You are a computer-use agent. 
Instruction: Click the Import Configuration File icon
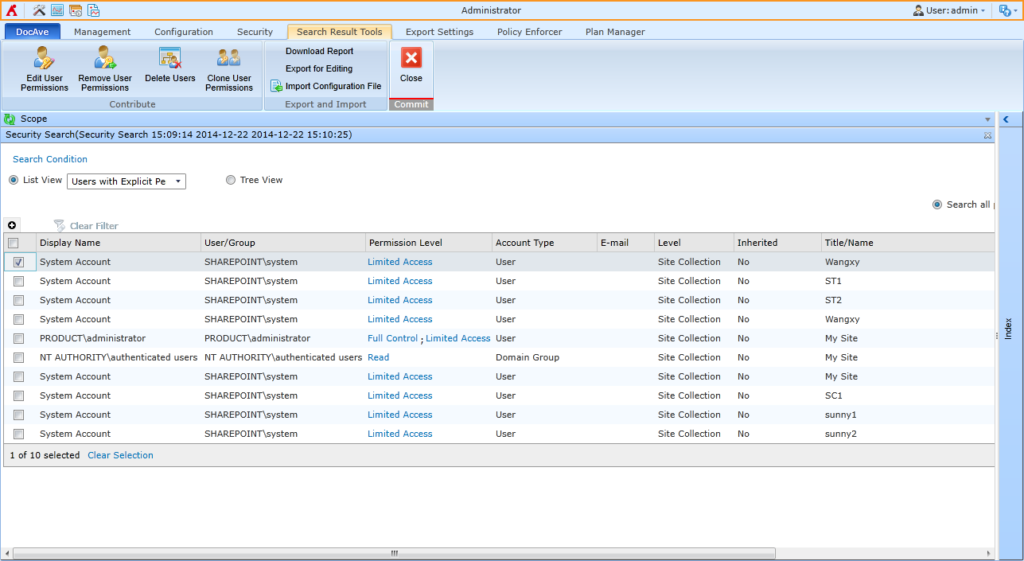[x=276, y=86]
